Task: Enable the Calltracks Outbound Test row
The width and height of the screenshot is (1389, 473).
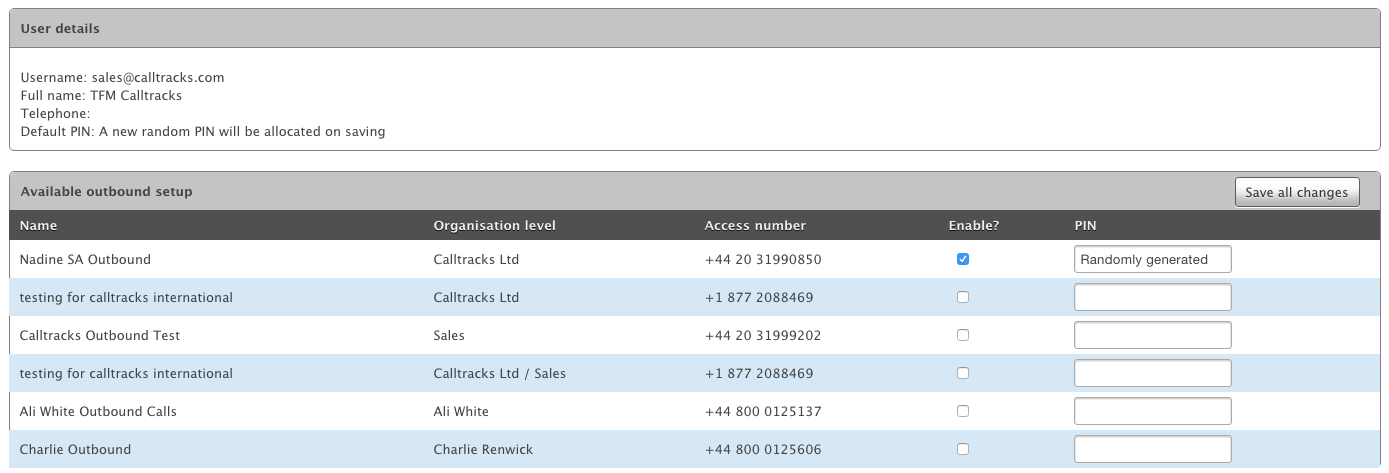Action: coord(963,335)
